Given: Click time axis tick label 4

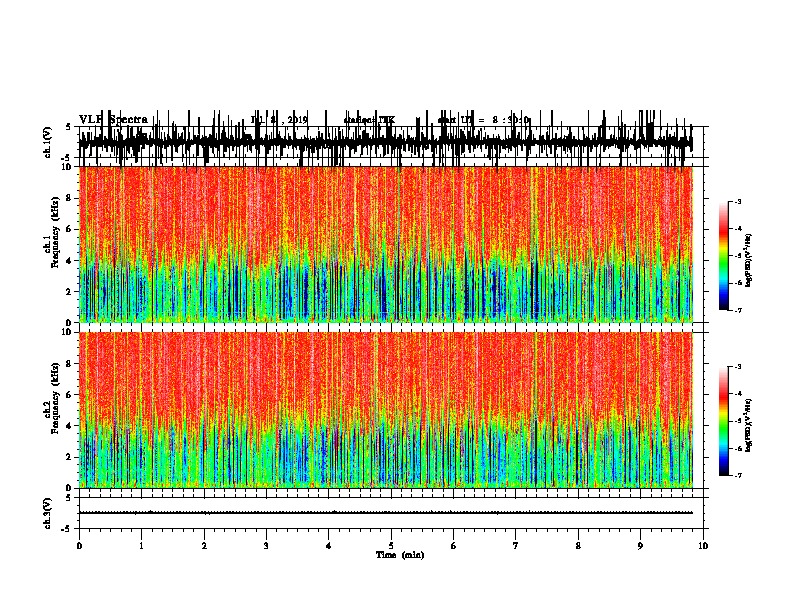Looking at the screenshot, I should pos(329,546).
